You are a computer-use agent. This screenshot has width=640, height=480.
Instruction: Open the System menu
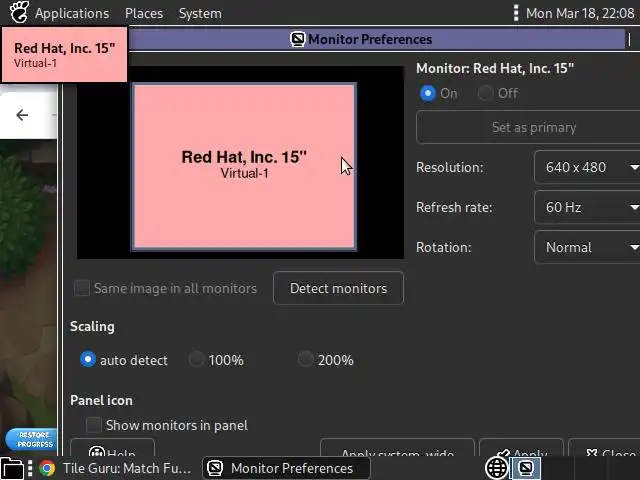pos(200,13)
